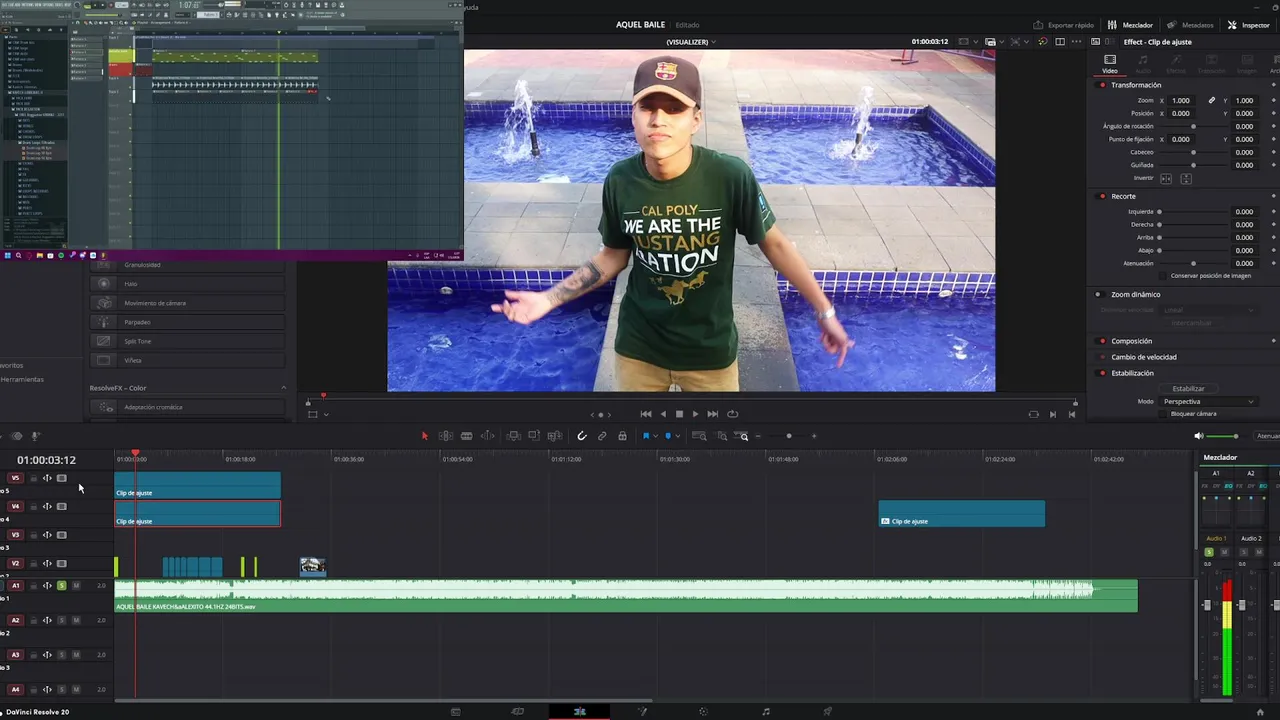Check Conservar posición de imagen
The height and width of the screenshot is (720, 1280).
point(1163,276)
